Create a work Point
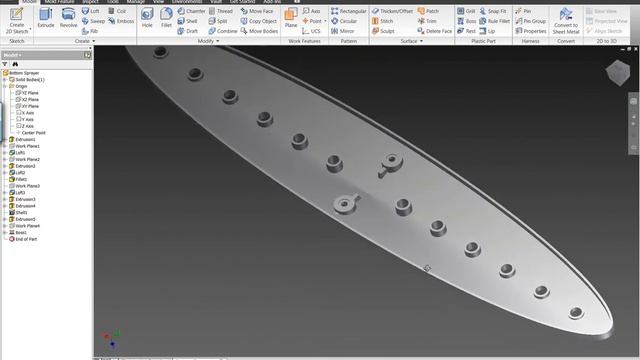This screenshot has height=360, width=640. [x=312, y=21]
